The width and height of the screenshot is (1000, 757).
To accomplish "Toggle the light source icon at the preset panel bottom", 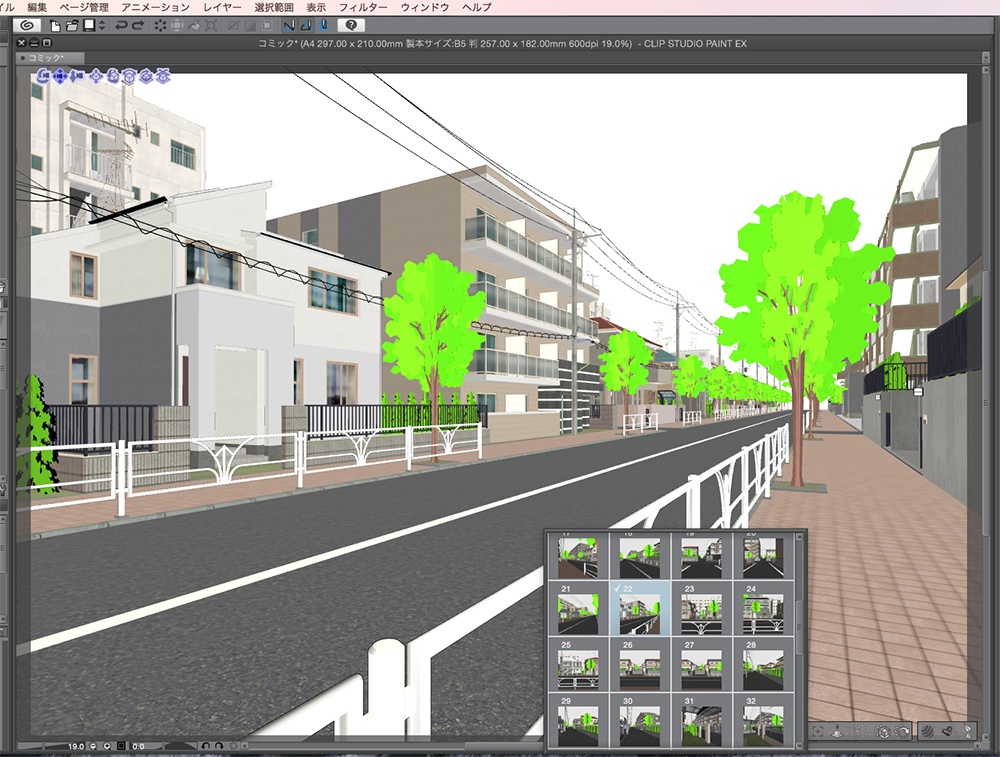I will [x=926, y=731].
